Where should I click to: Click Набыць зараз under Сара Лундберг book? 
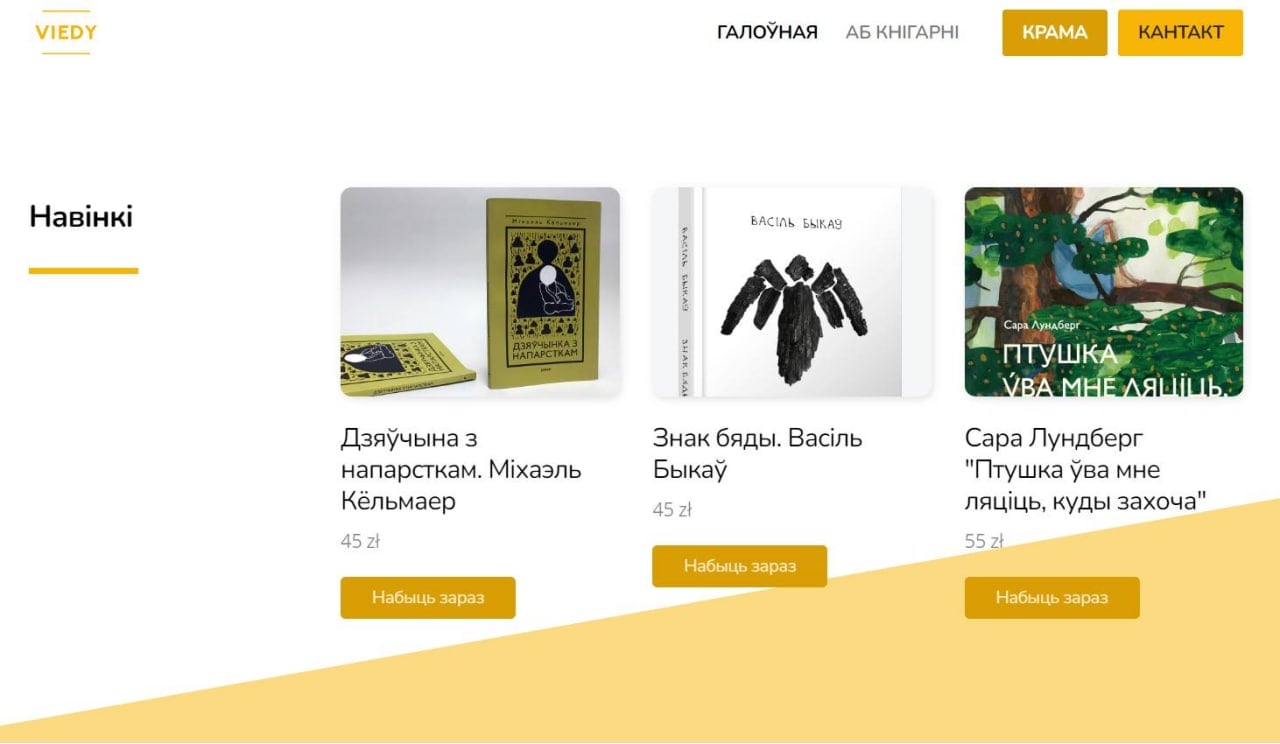coord(1052,598)
